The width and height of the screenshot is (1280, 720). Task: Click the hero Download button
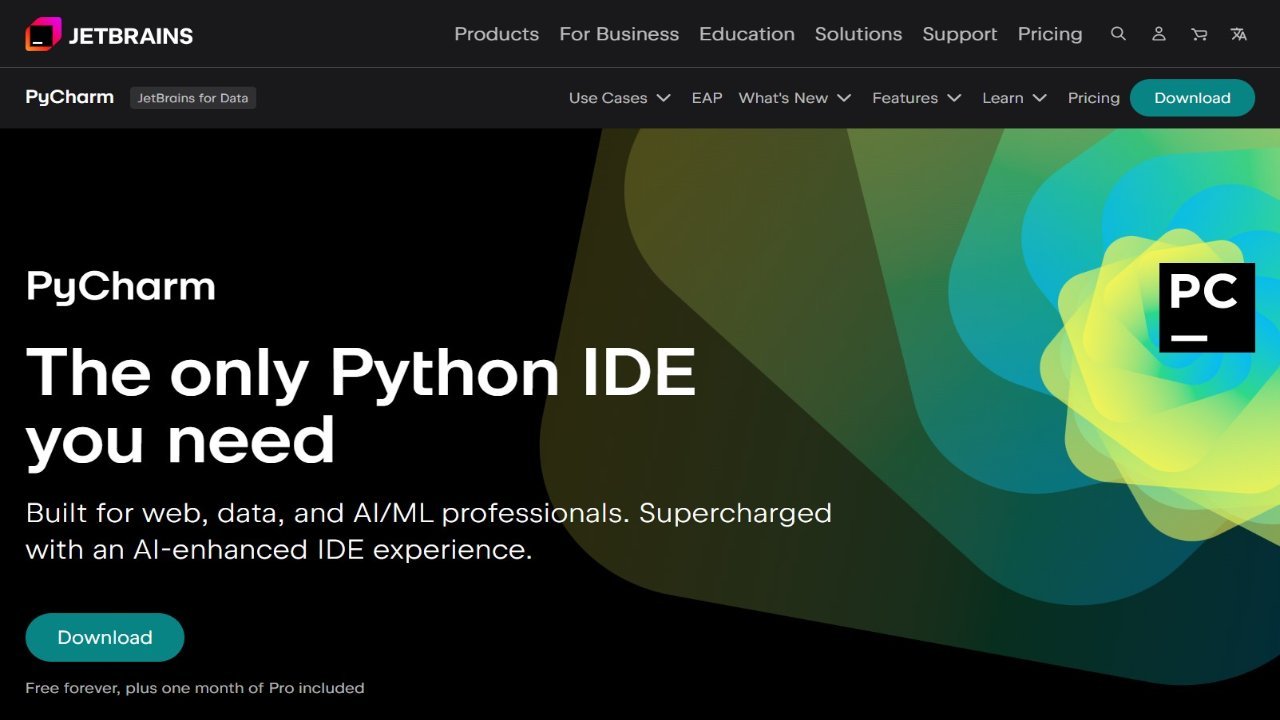[x=105, y=637]
